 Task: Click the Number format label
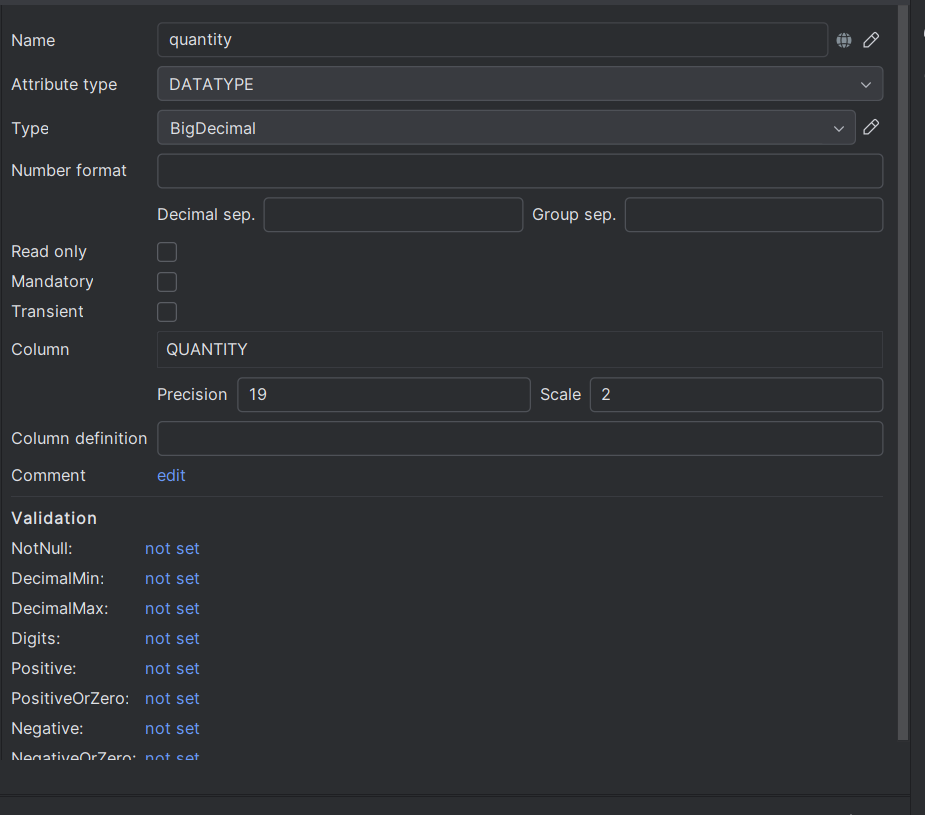click(x=69, y=170)
